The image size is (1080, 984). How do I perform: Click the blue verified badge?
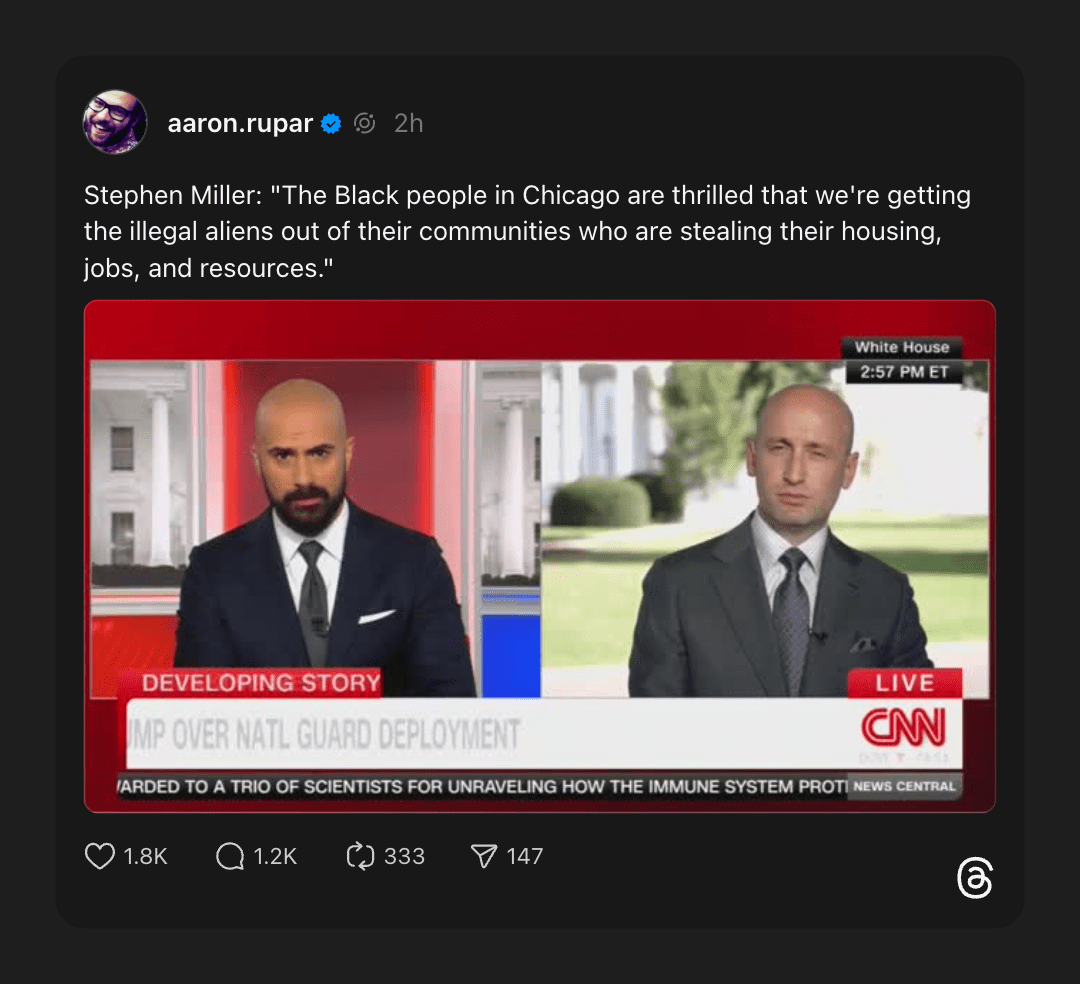[331, 124]
